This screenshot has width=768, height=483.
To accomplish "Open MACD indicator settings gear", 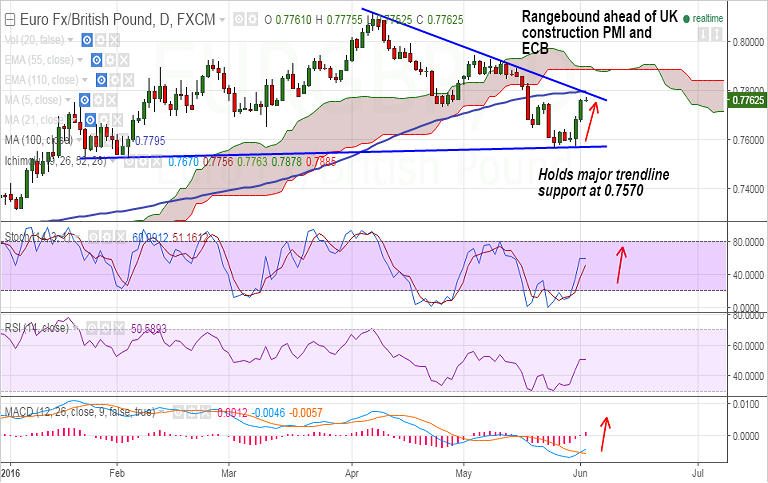I will 192,412.
